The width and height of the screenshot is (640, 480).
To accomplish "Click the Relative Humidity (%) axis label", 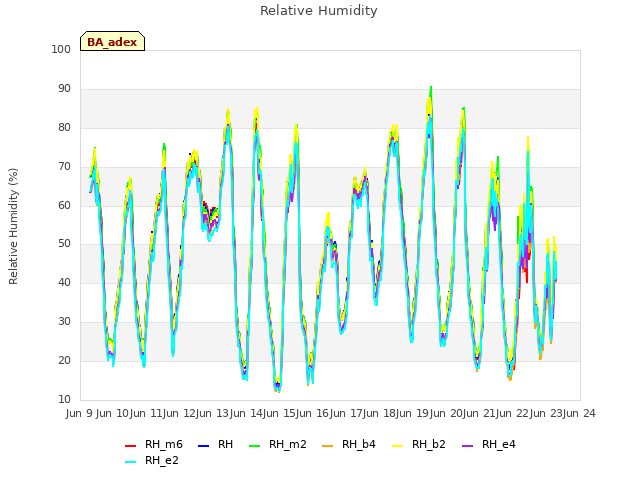I will click(x=13, y=226).
